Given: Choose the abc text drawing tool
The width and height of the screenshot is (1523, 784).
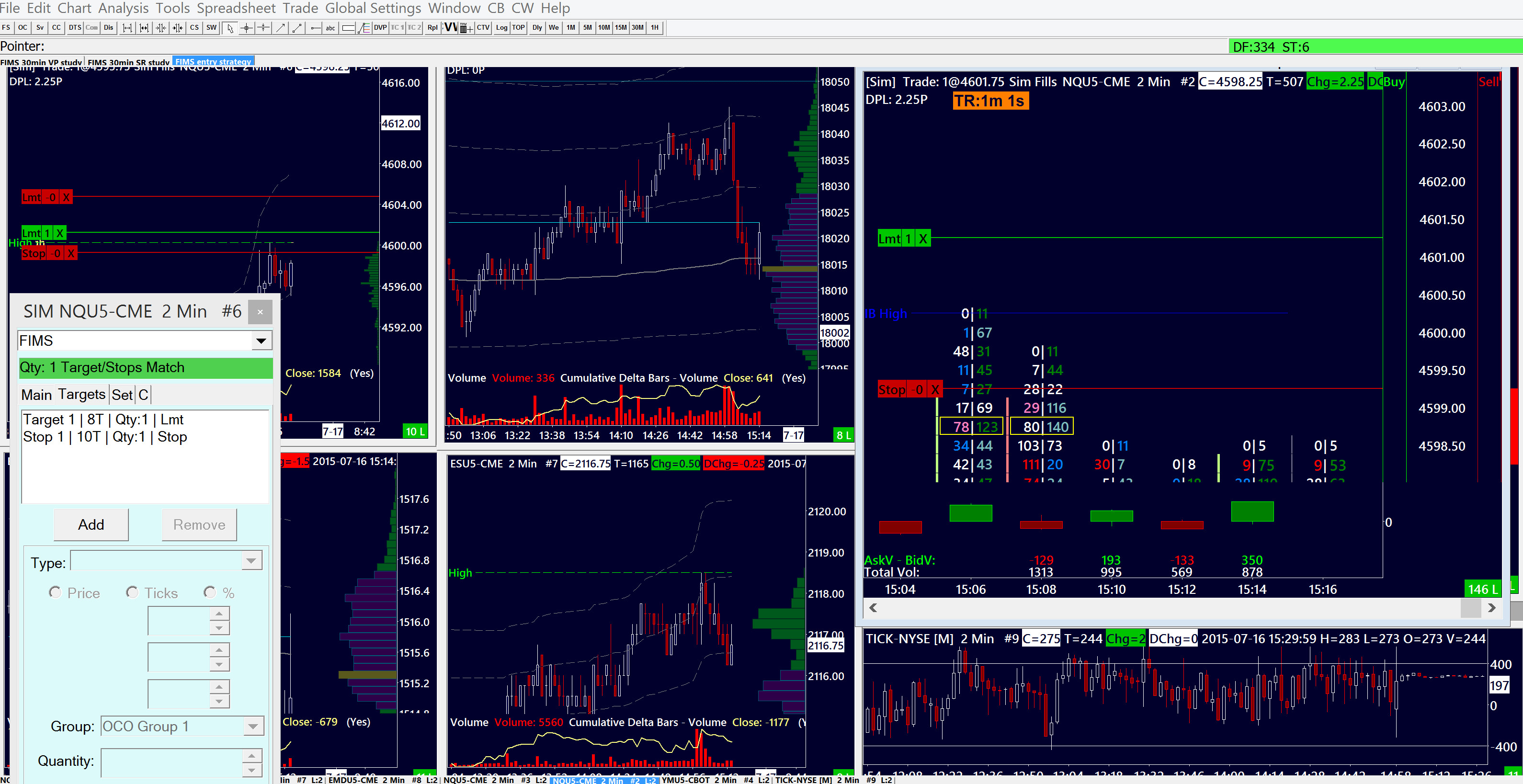Looking at the screenshot, I should [330, 28].
